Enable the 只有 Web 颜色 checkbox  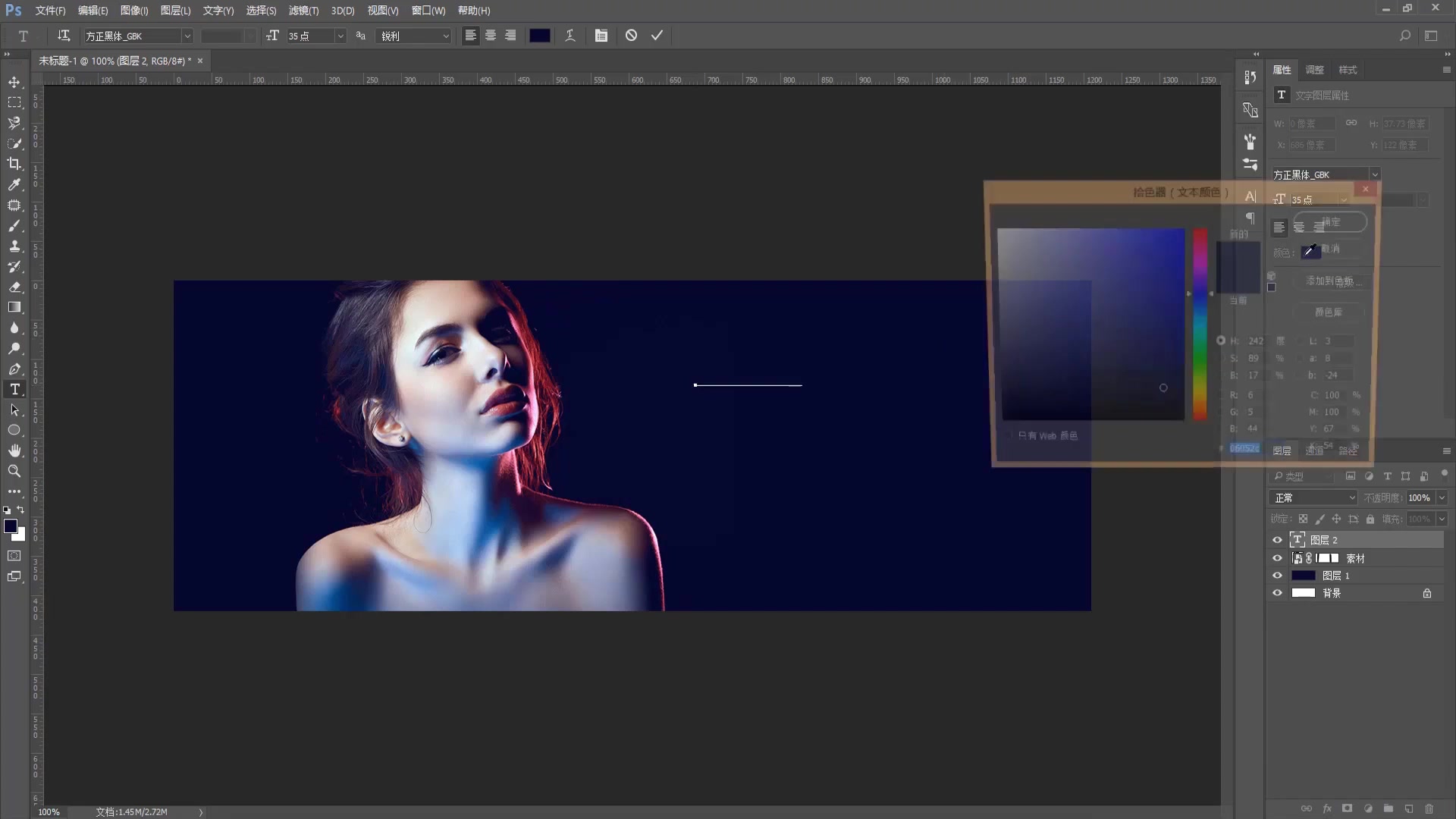click(1009, 435)
